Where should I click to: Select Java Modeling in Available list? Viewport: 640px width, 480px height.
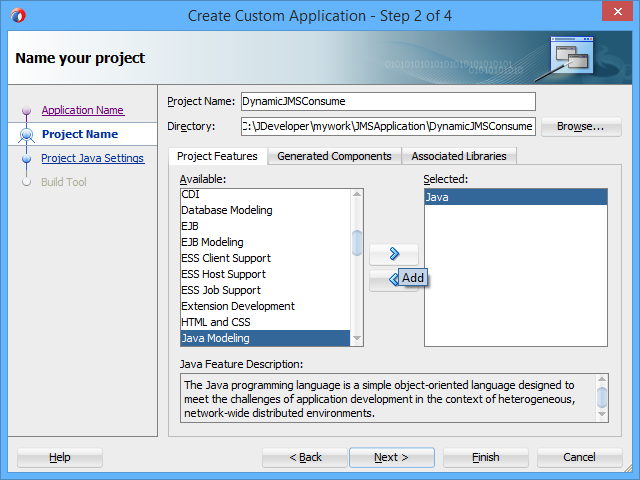coord(265,338)
